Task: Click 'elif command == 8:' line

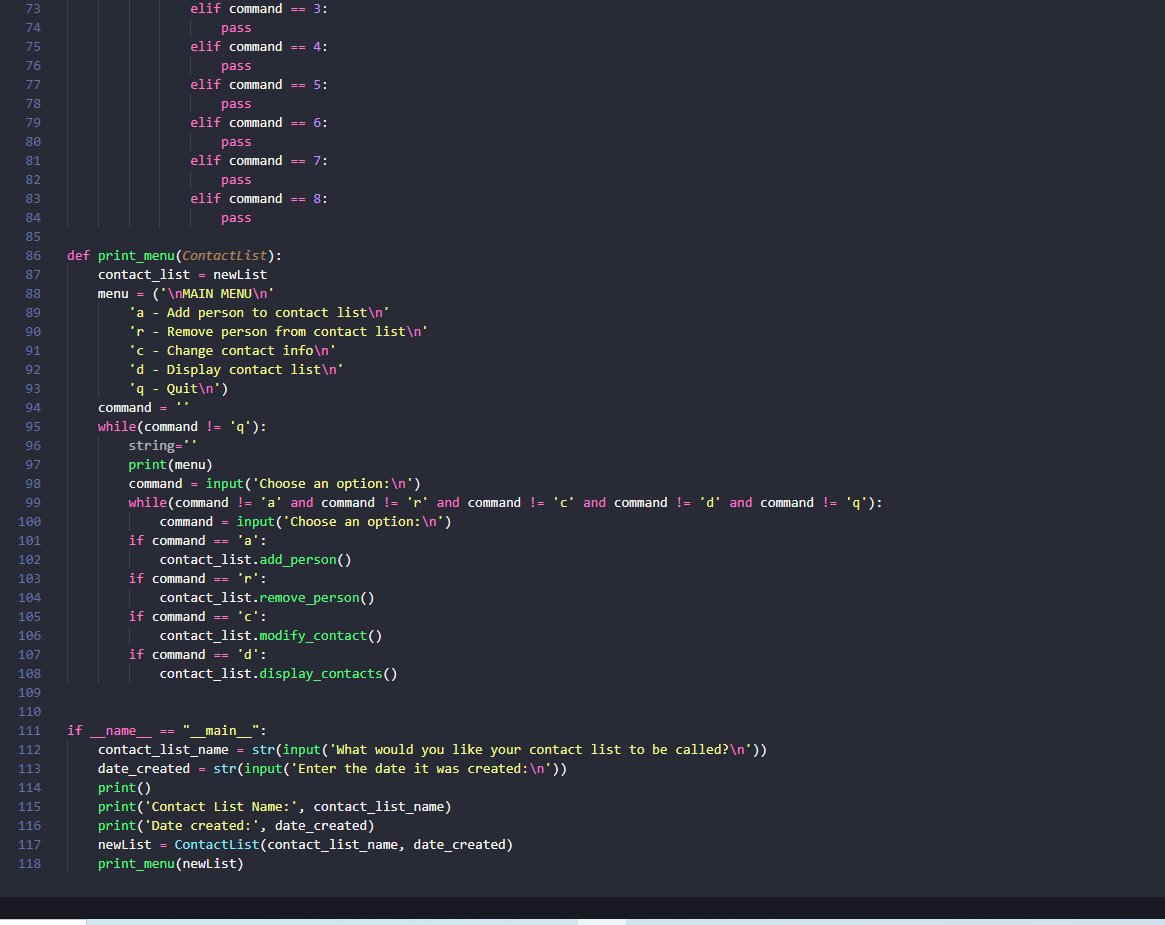Action: tap(259, 198)
